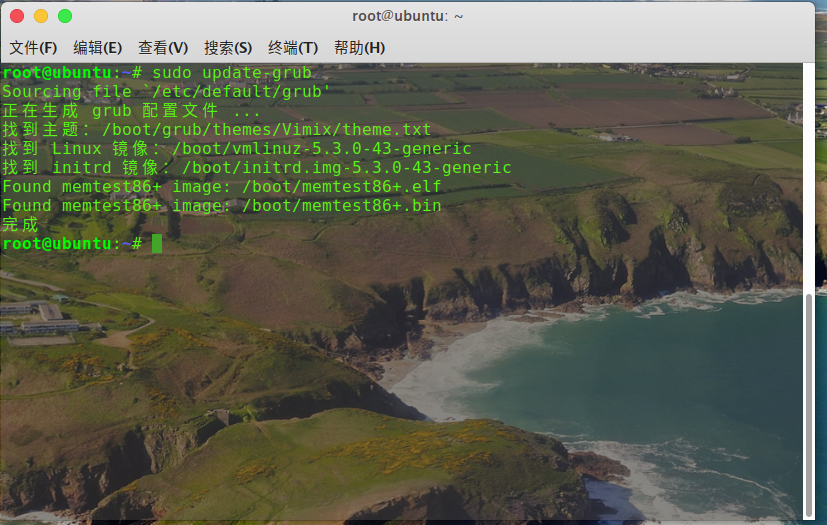Viewport: 827px width, 525px height.
Task: Open the 查看(V) menu
Action: [x=163, y=48]
